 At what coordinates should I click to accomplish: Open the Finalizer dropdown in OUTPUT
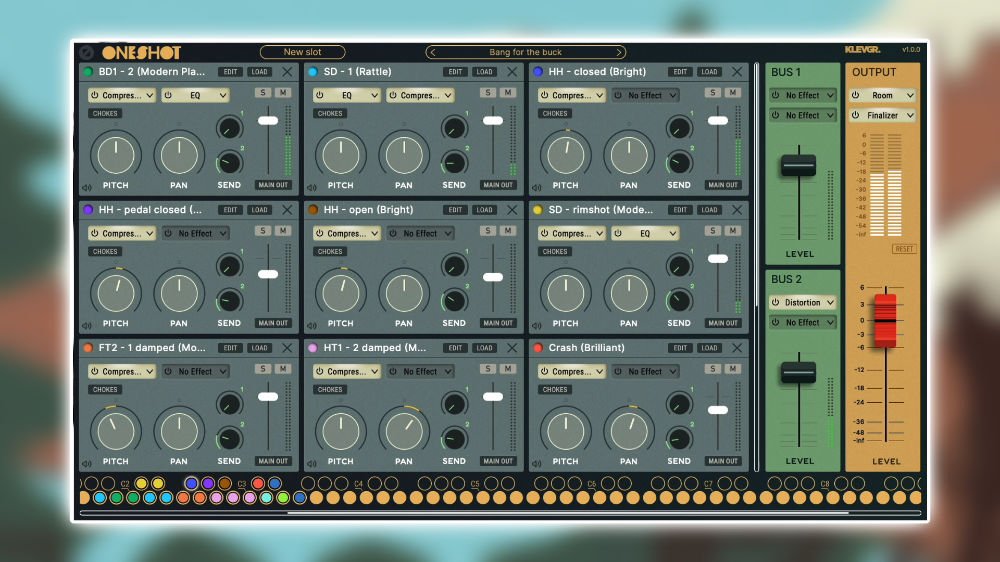click(x=883, y=115)
